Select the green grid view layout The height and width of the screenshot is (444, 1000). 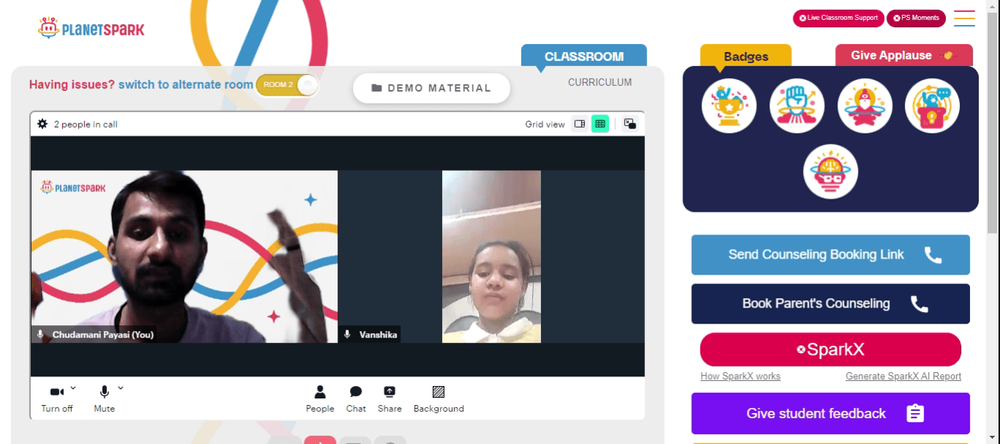pos(600,124)
